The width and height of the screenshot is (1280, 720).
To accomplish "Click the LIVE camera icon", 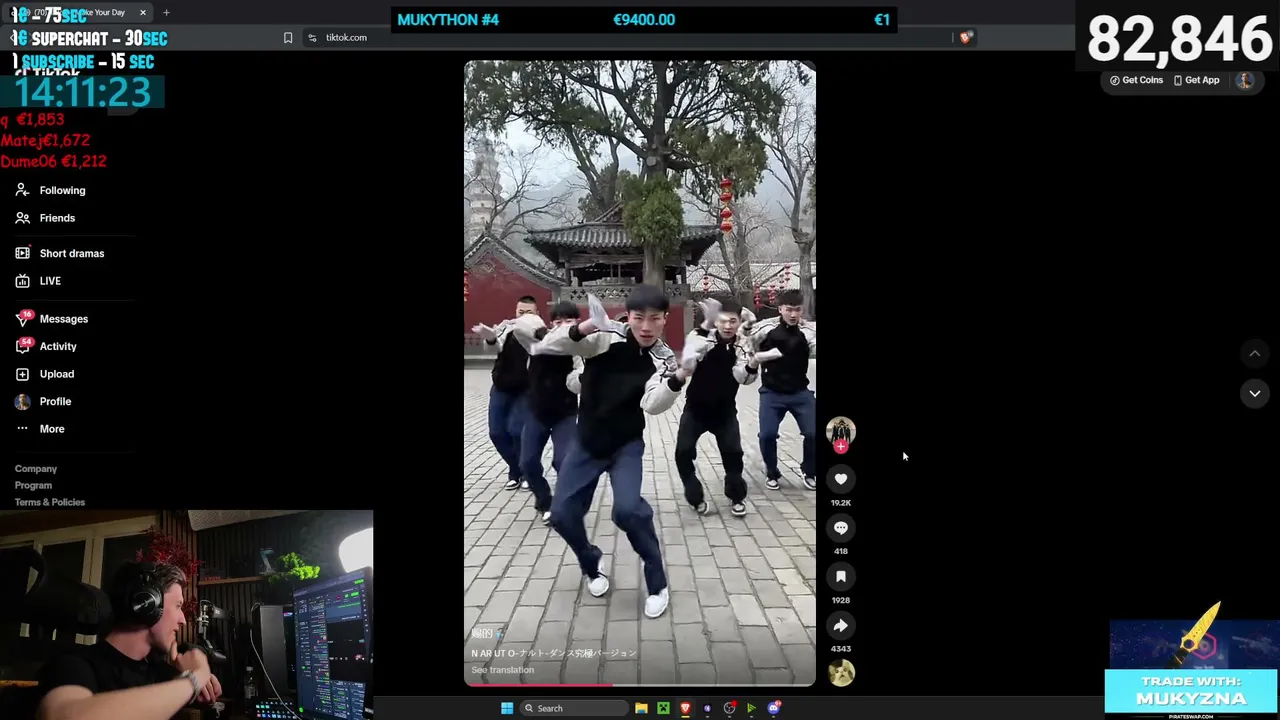I will point(22,281).
